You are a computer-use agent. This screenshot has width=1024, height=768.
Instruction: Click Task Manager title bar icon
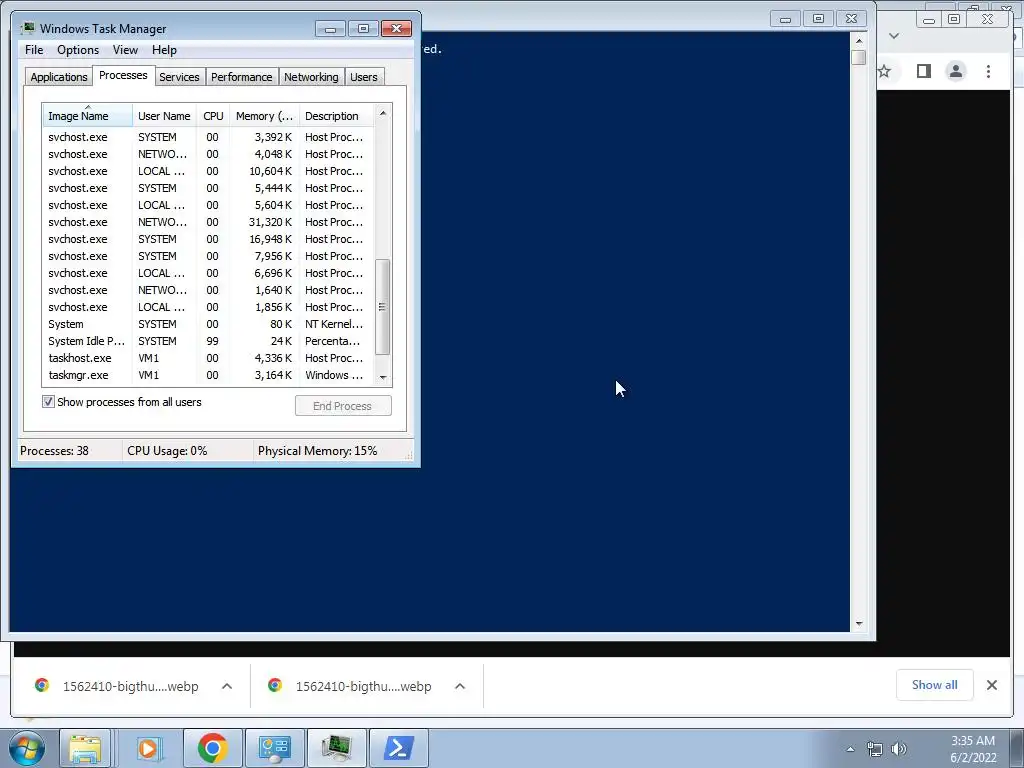(27, 28)
